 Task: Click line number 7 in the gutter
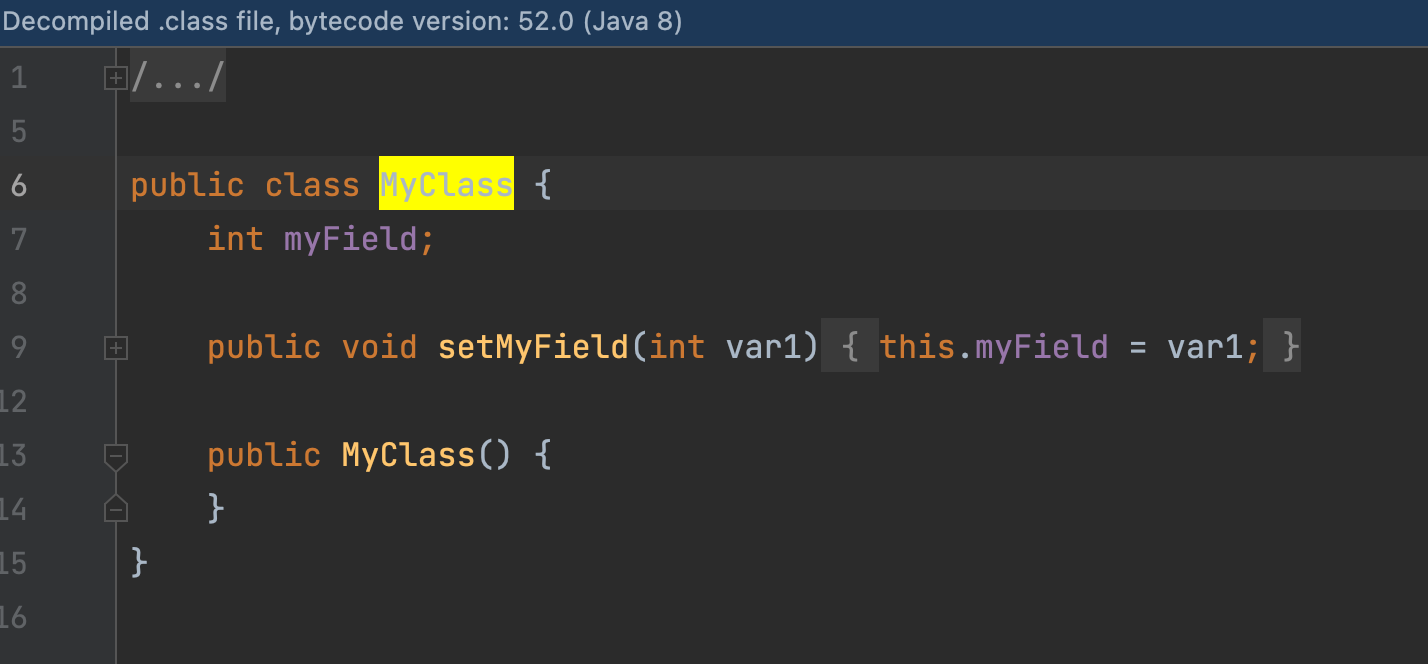click(x=19, y=240)
